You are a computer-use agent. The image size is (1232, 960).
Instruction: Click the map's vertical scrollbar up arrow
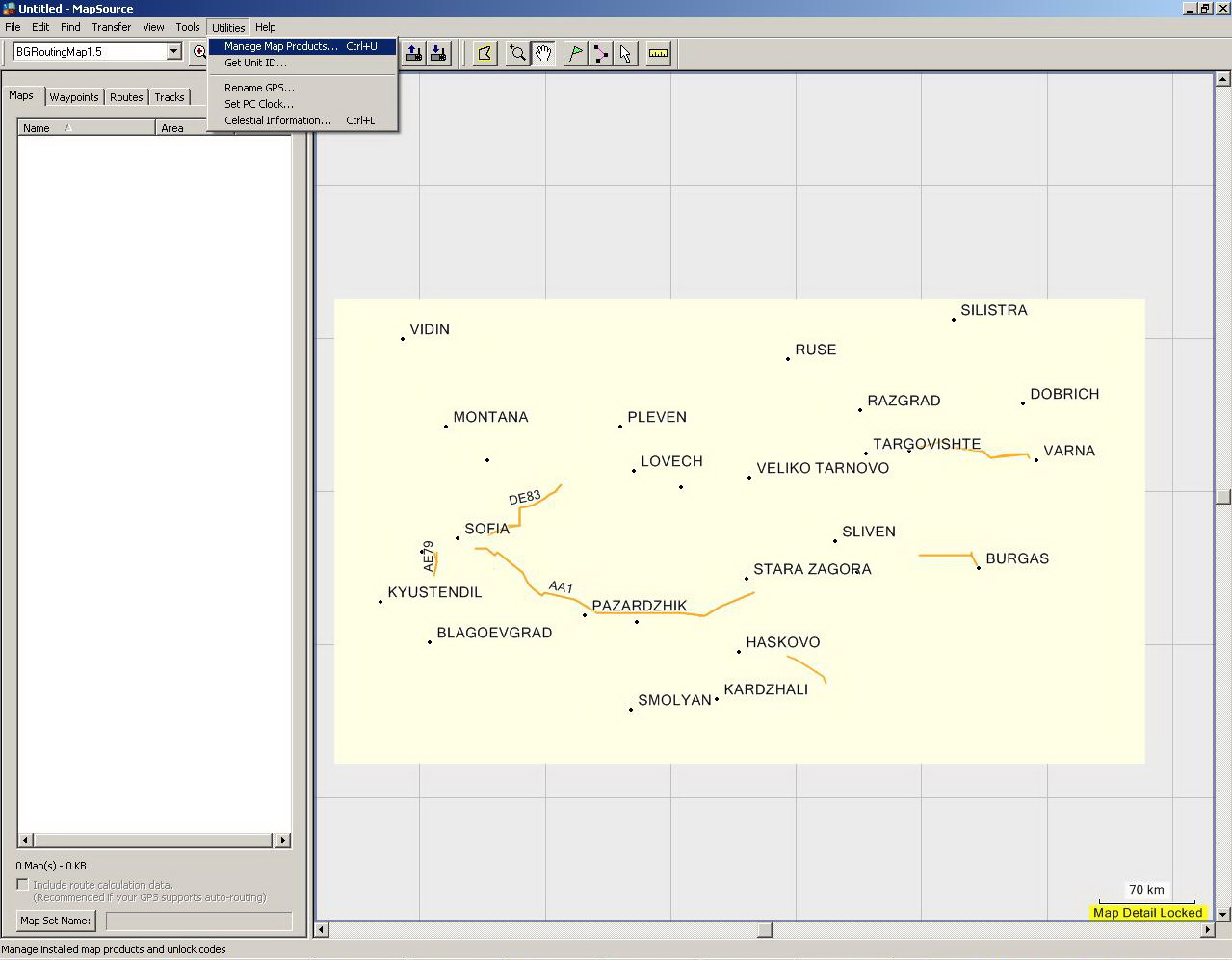pyautogui.click(x=1223, y=80)
